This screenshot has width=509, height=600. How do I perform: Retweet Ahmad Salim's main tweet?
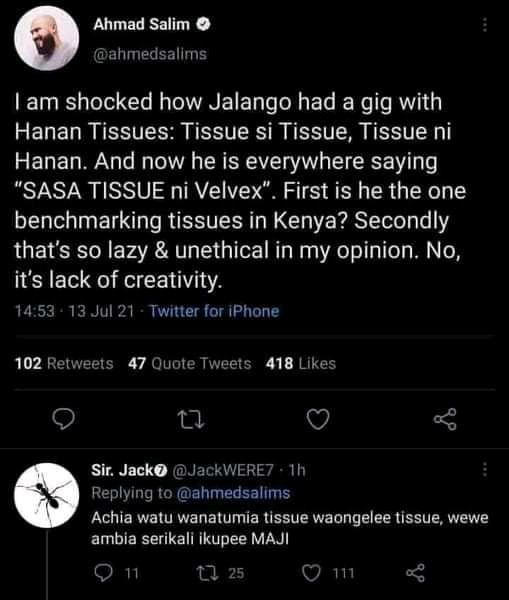pyautogui.click(x=192, y=419)
